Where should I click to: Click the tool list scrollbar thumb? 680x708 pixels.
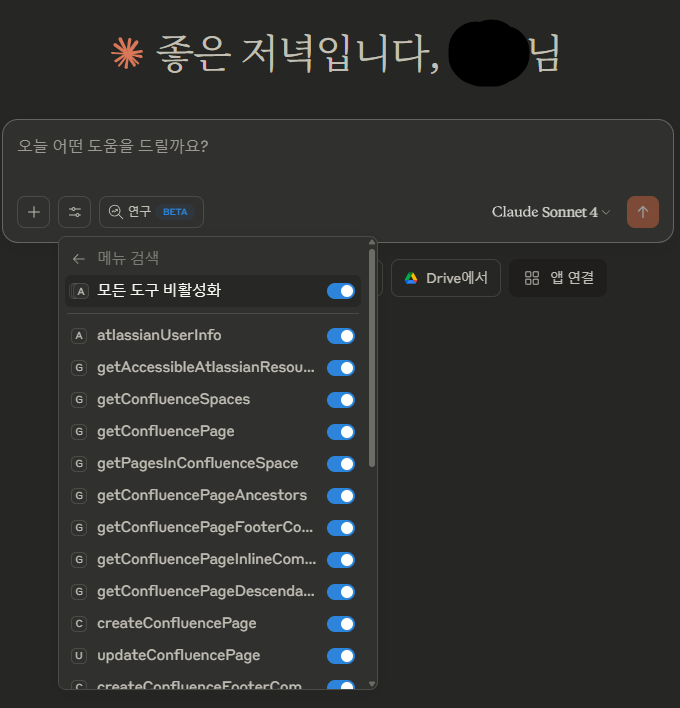[372, 358]
